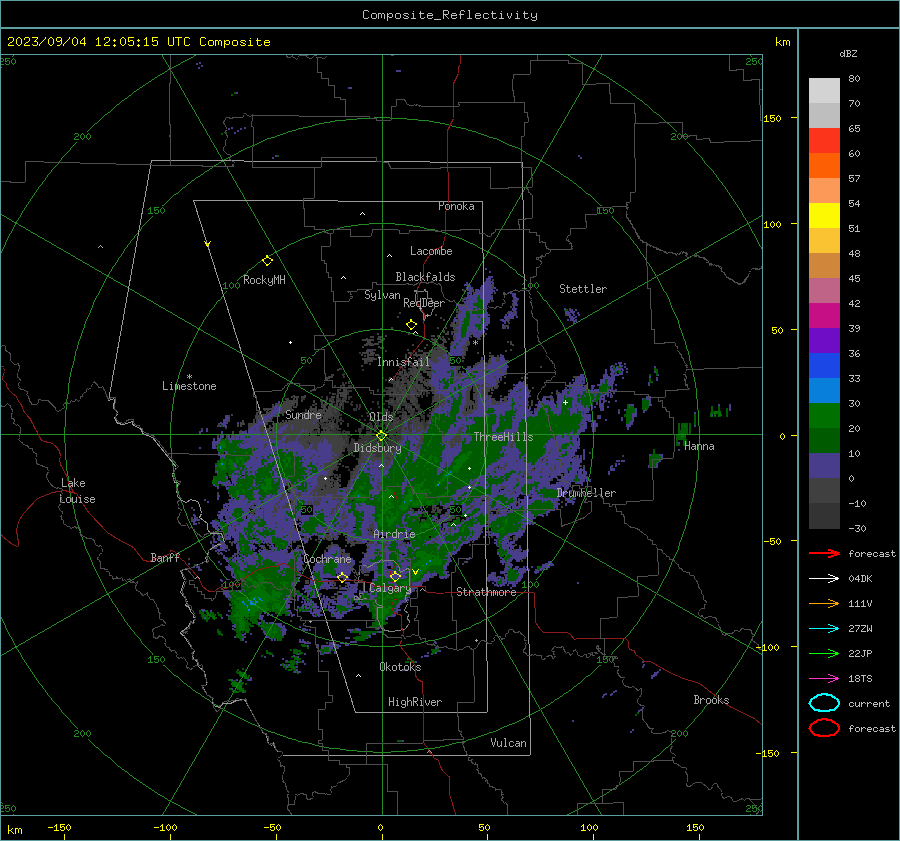Image resolution: width=900 pixels, height=841 pixels.
Task: Click the Stettler city label
Action: coord(583,289)
